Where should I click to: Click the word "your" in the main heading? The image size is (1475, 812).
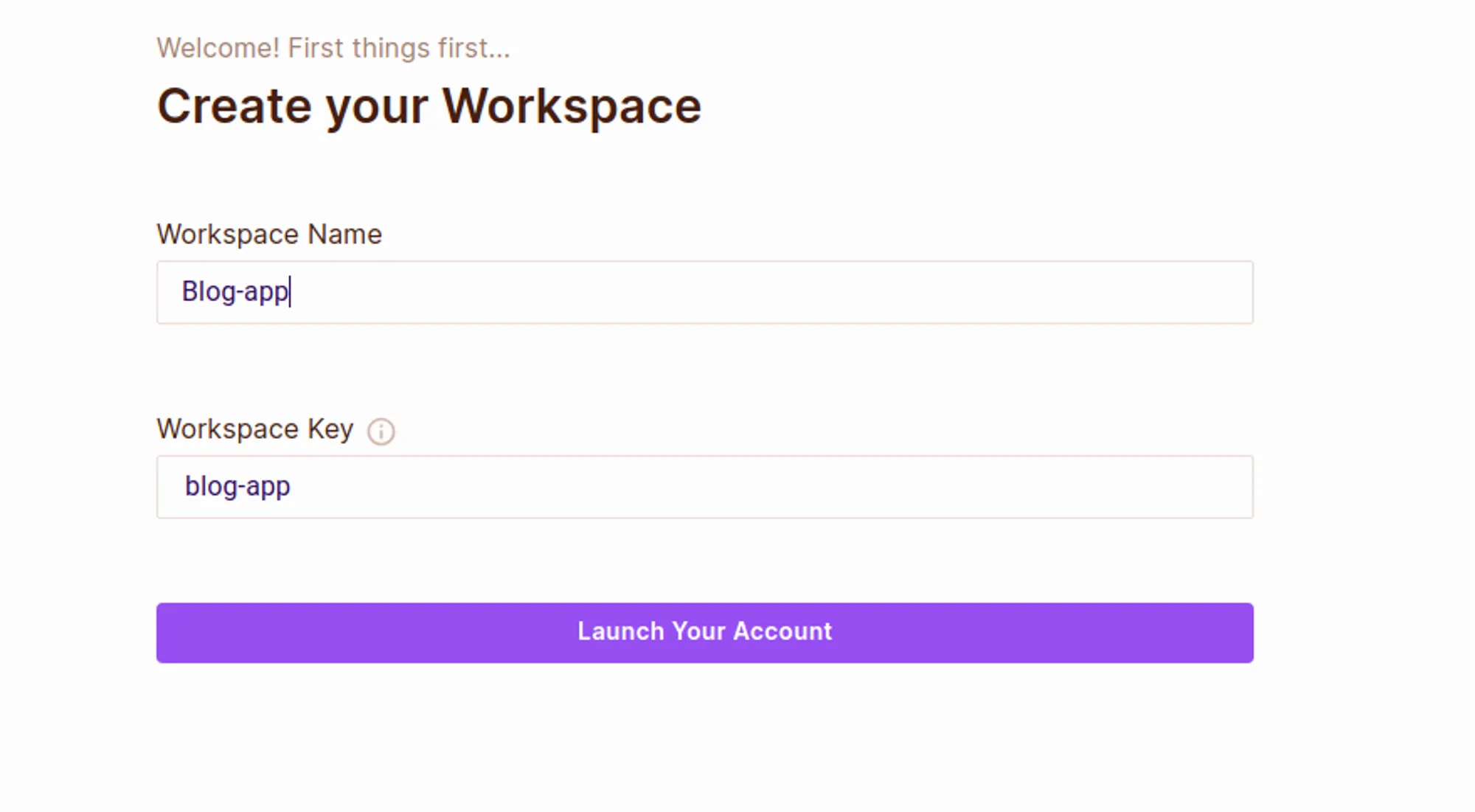pyautogui.click(x=376, y=108)
